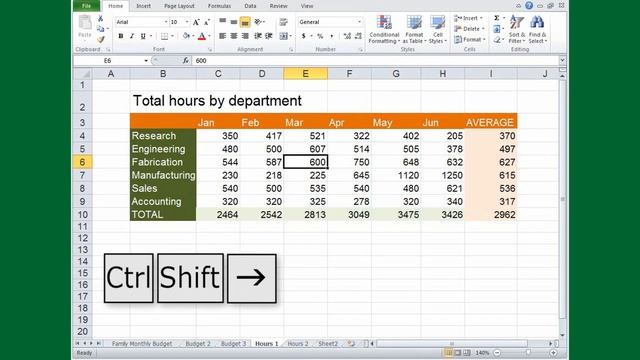Click the Zoom Out minus button
This screenshot has height=360, width=640.
click(x=497, y=353)
